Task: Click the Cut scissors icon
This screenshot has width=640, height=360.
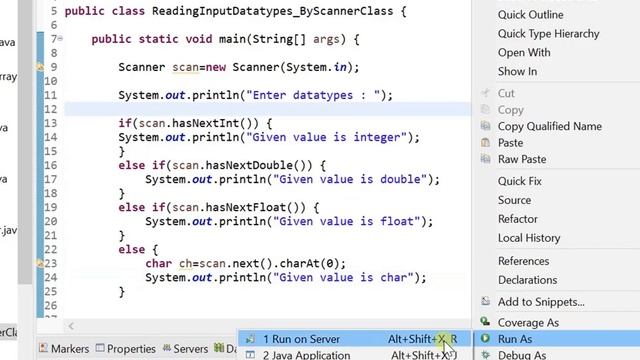Action: [x=485, y=93]
